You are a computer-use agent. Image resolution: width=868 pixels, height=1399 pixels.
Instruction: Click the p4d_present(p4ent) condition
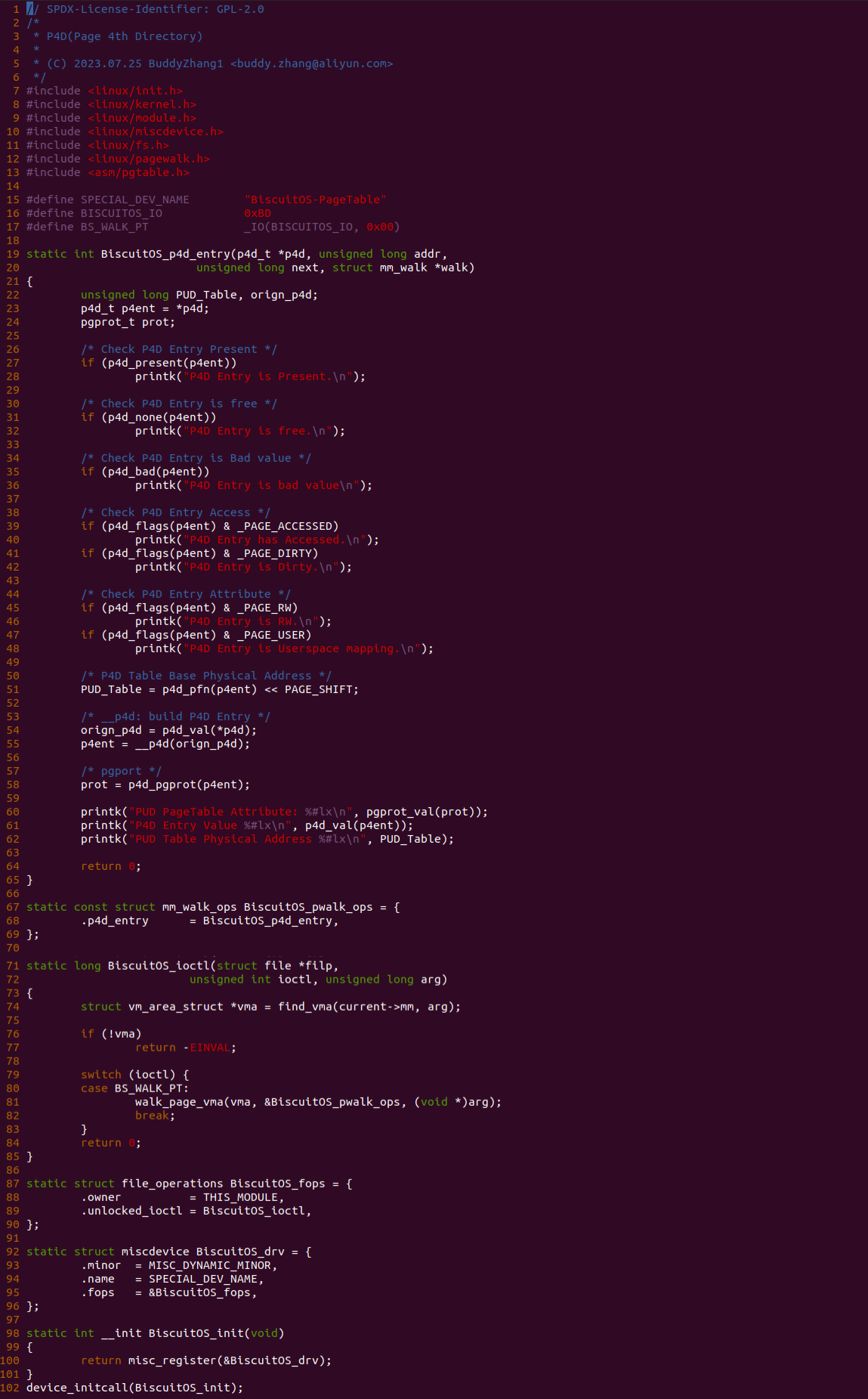point(168,363)
